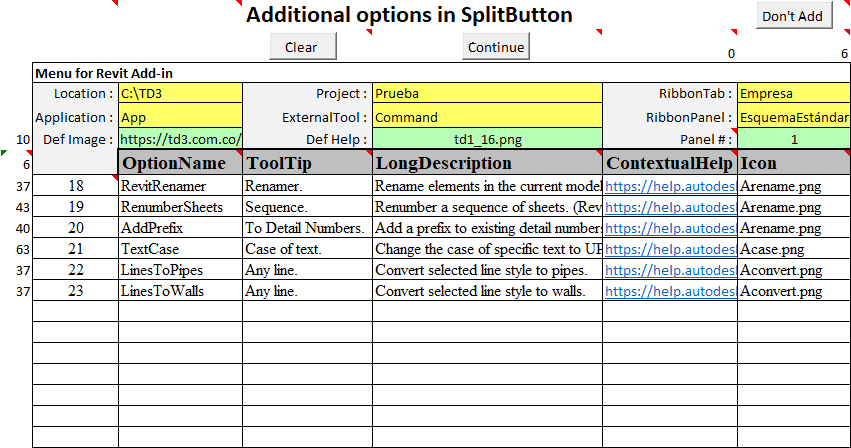Viewport: 851px width, 448px height.
Task: Select the RibbonTab cell containing Empresa
Action: click(x=794, y=93)
